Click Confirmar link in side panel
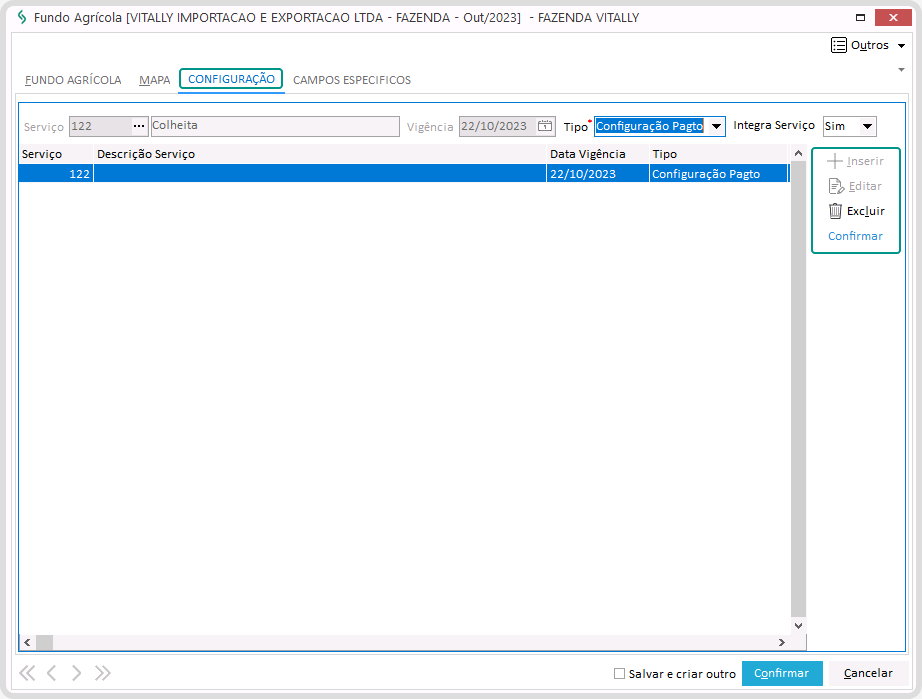This screenshot has width=922, height=699. tap(855, 236)
